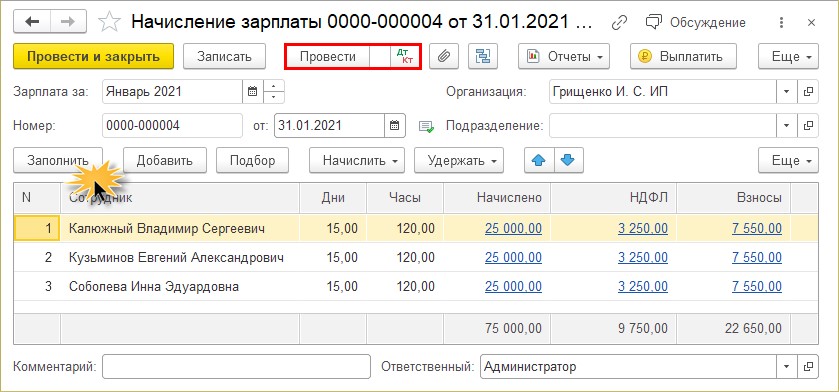Go forward with the right arrow
This screenshot has width=839, height=392.
(69, 22)
